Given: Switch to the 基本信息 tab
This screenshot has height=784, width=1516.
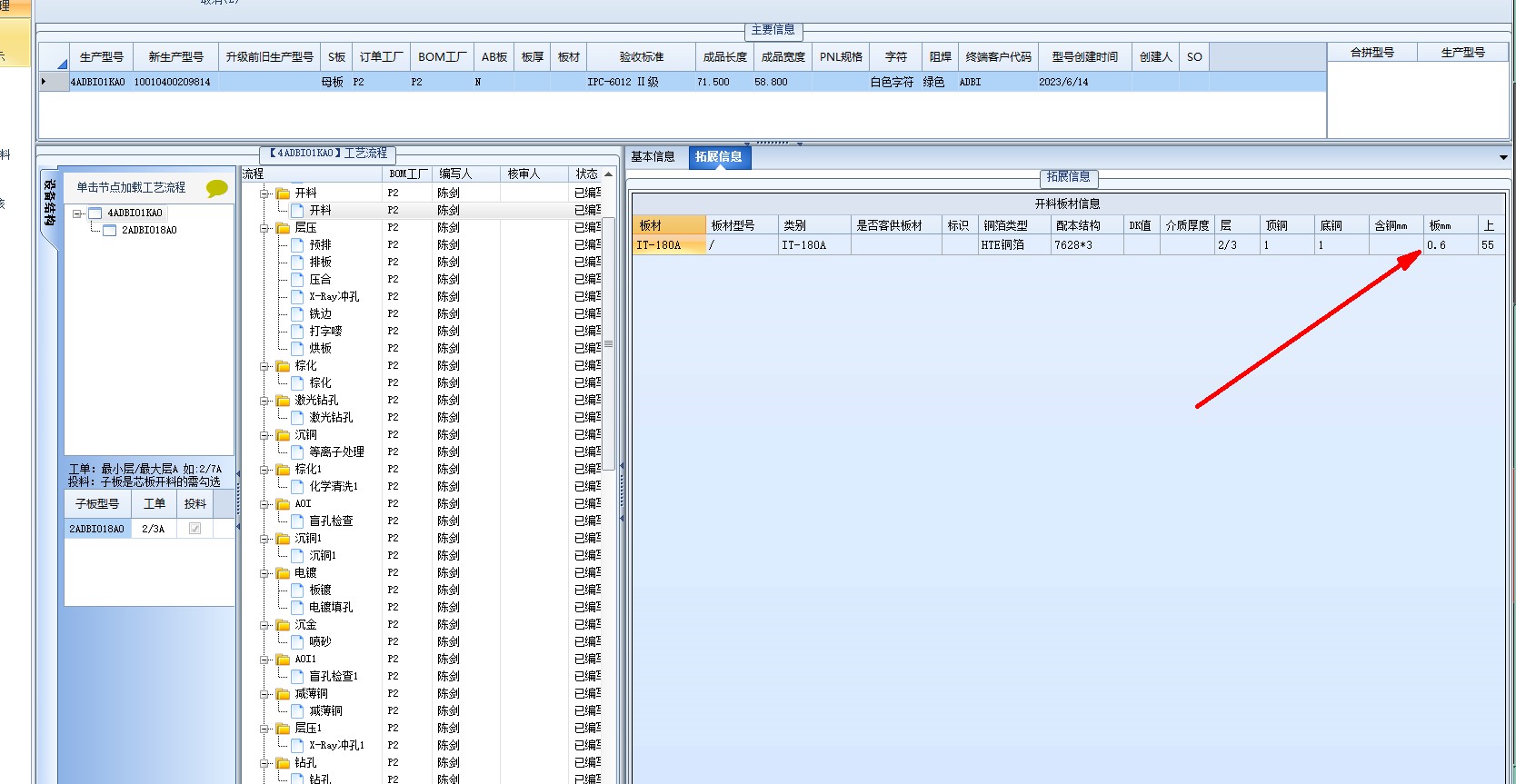Looking at the screenshot, I should [653, 157].
